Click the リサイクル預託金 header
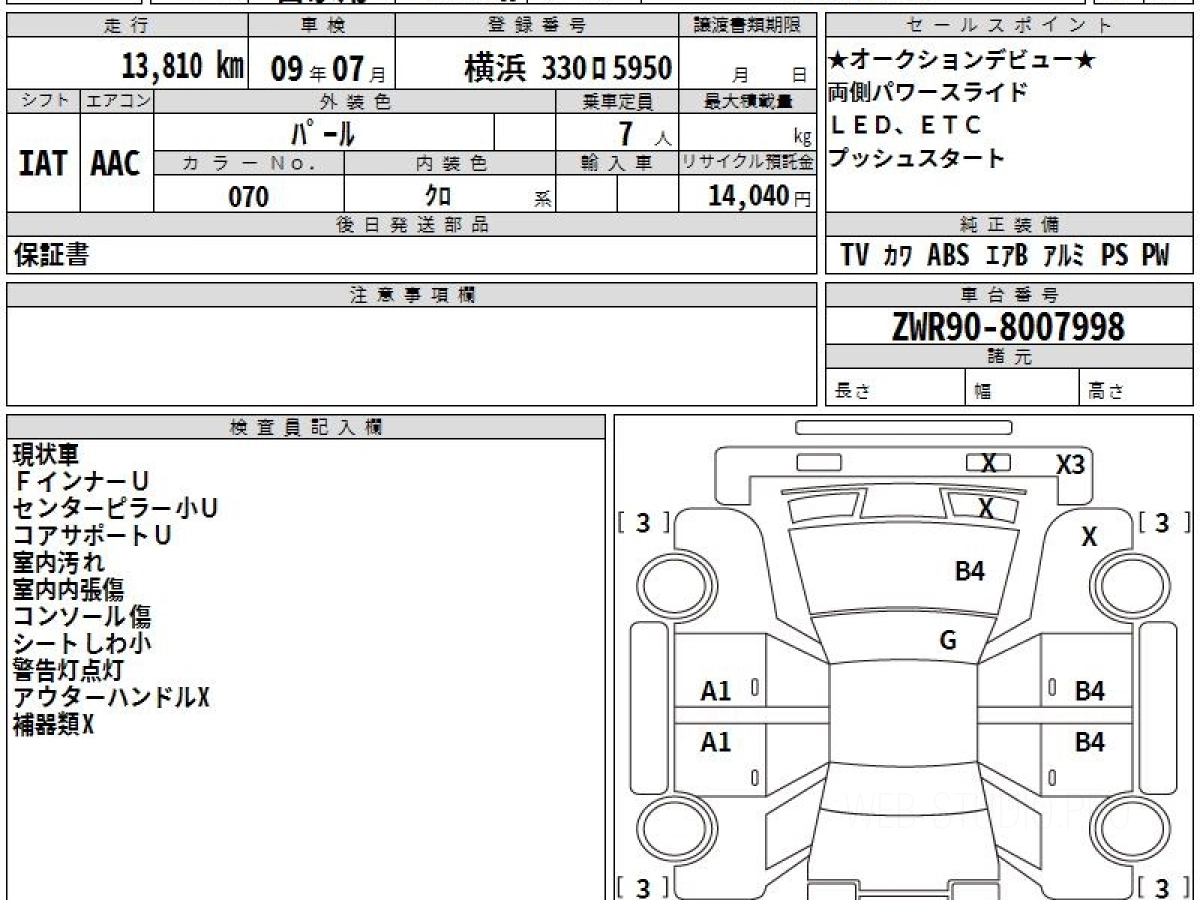The image size is (1200, 900). 749,165
